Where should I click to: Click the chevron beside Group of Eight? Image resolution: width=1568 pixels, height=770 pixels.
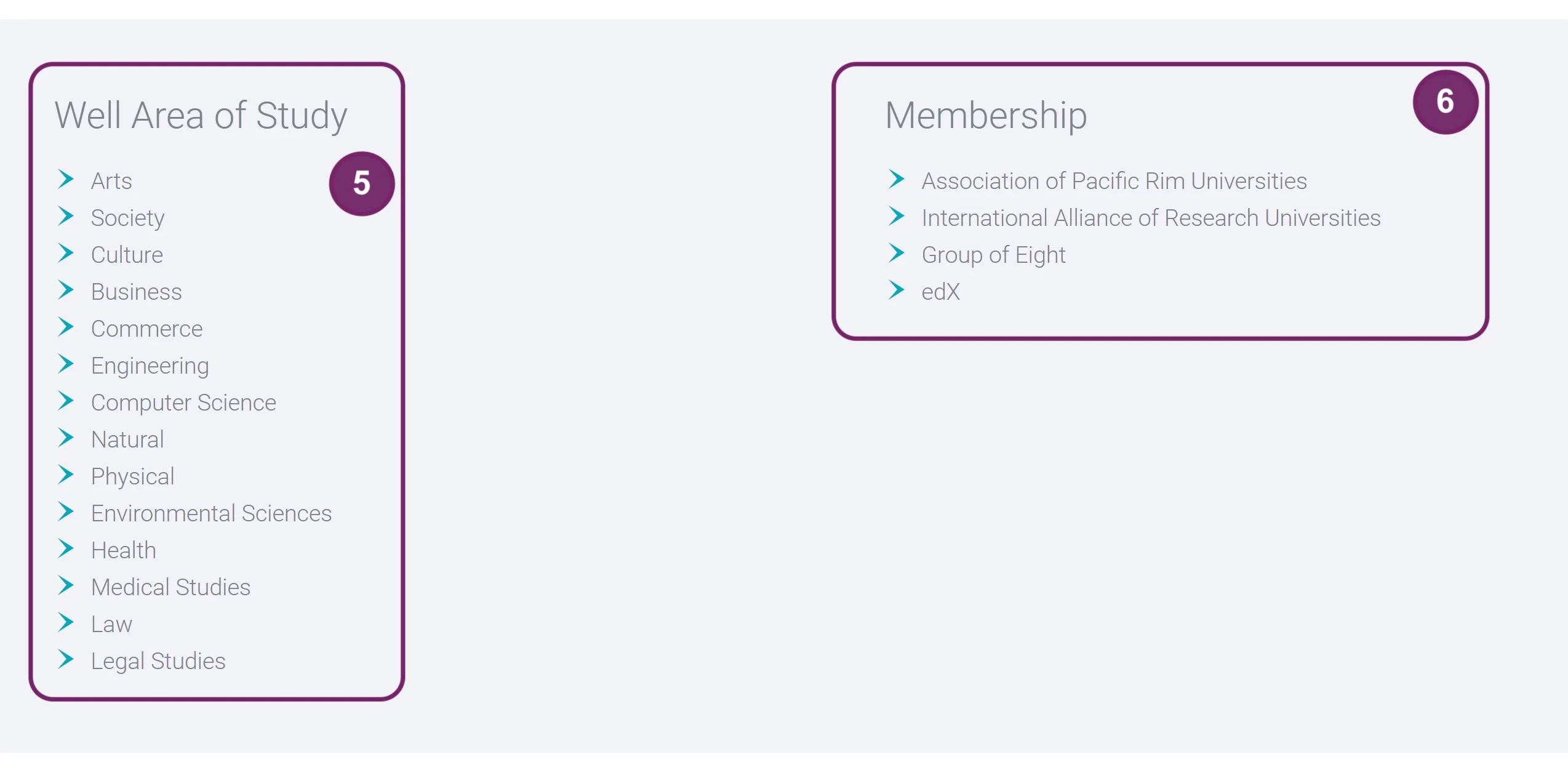pos(897,253)
